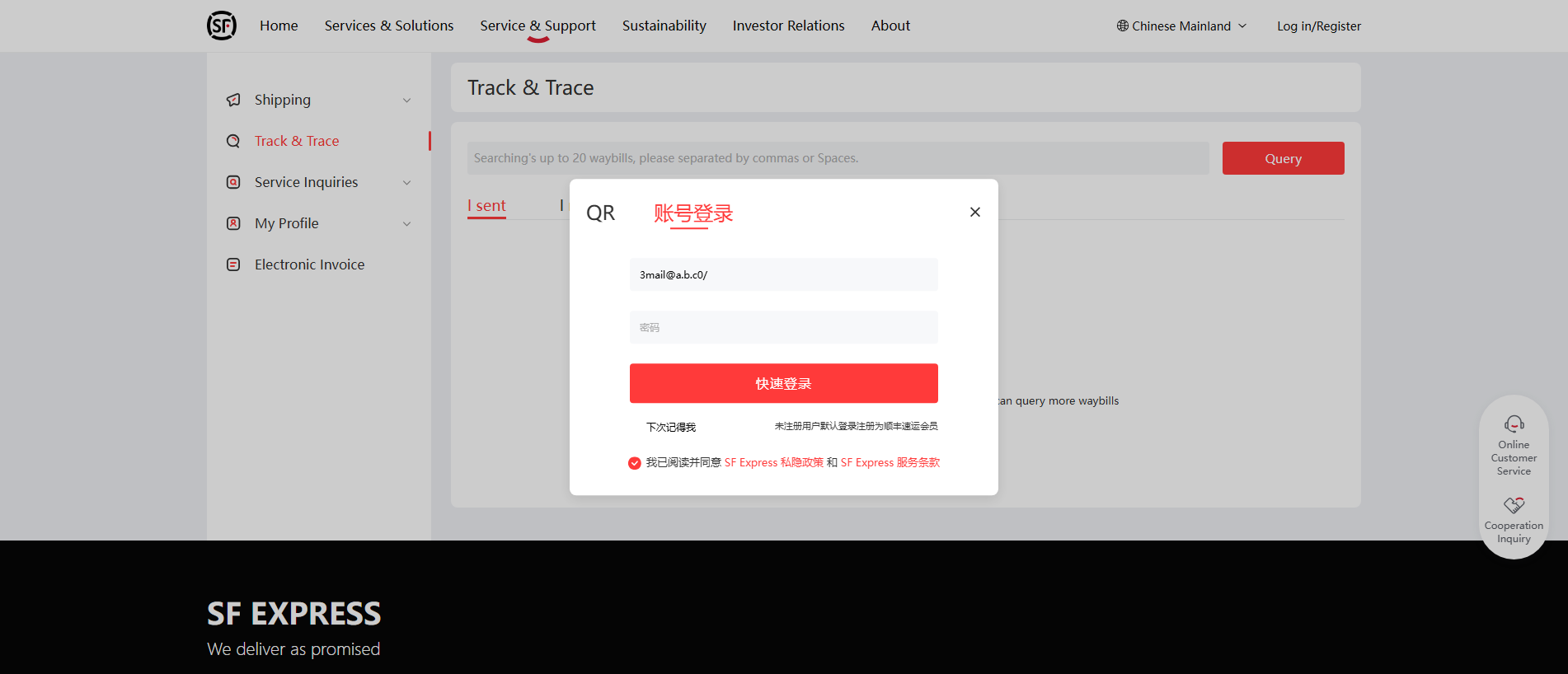Viewport: 1568px width, 674px height.
Task: Click the Shipping paper-plane icon
Action: 233,100
